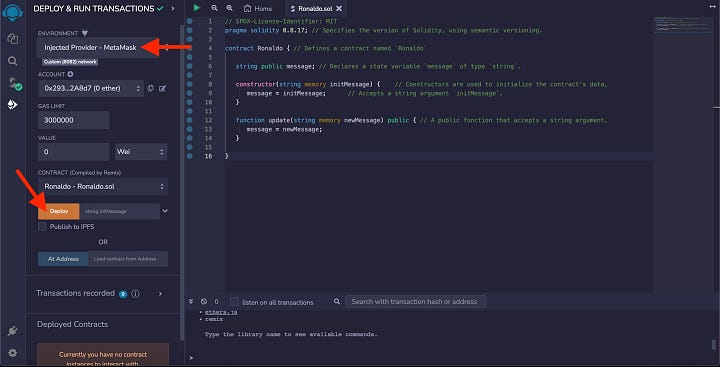This screenshot has height=367, width=720.
Task: Click the plus icon beside ACCOUNT
Action: [x=70, y=74]
